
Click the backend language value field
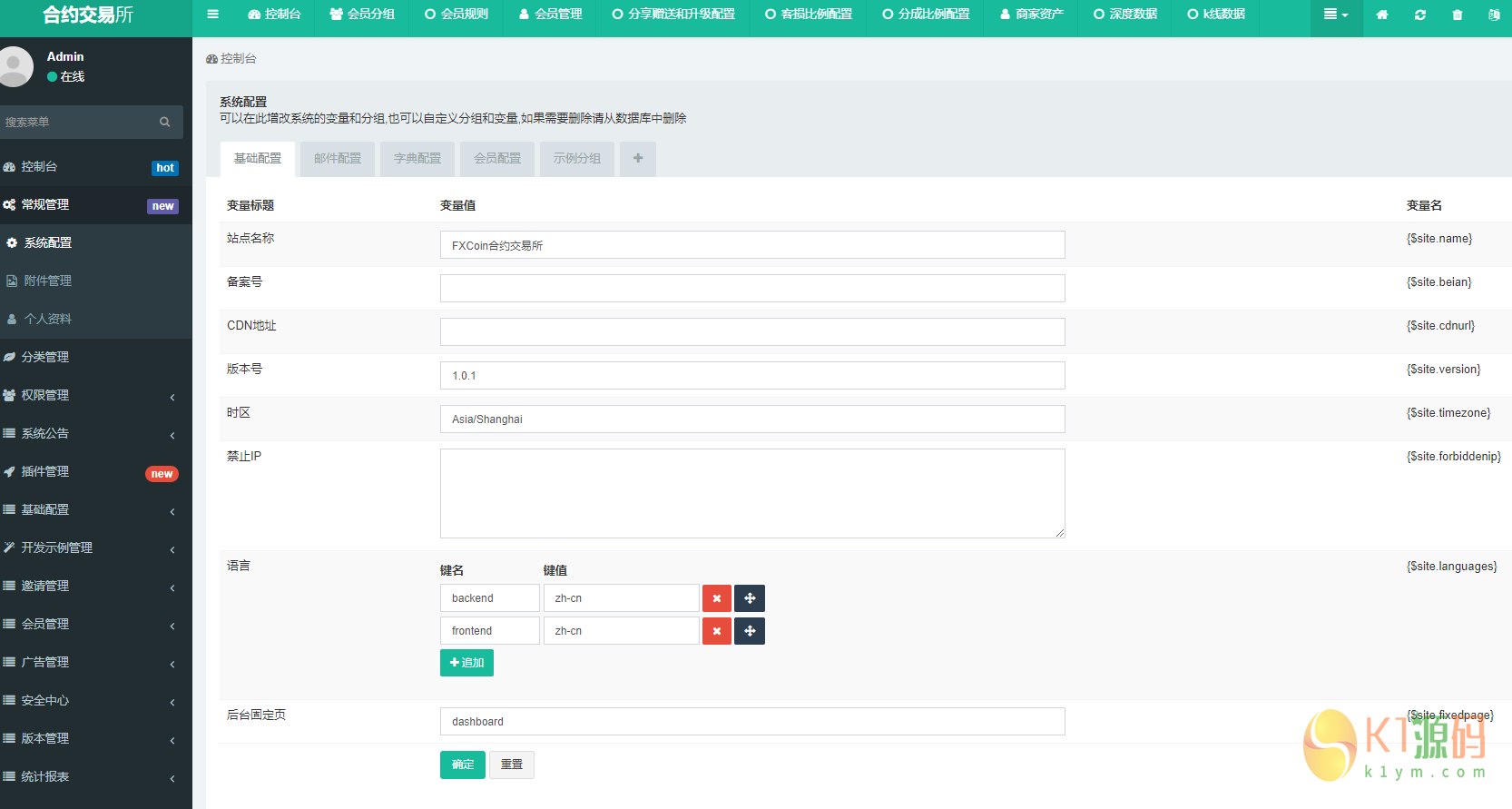pos(622,598)
